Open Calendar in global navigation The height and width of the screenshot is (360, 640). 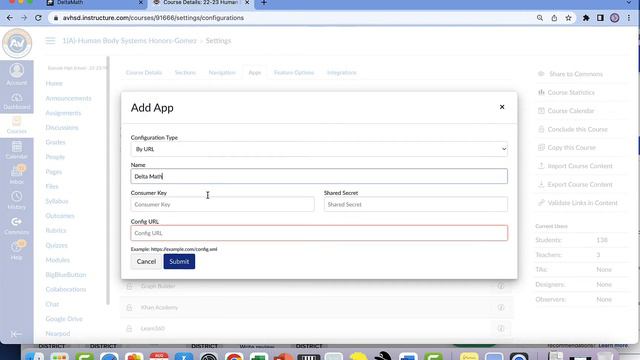click(17, 150)
